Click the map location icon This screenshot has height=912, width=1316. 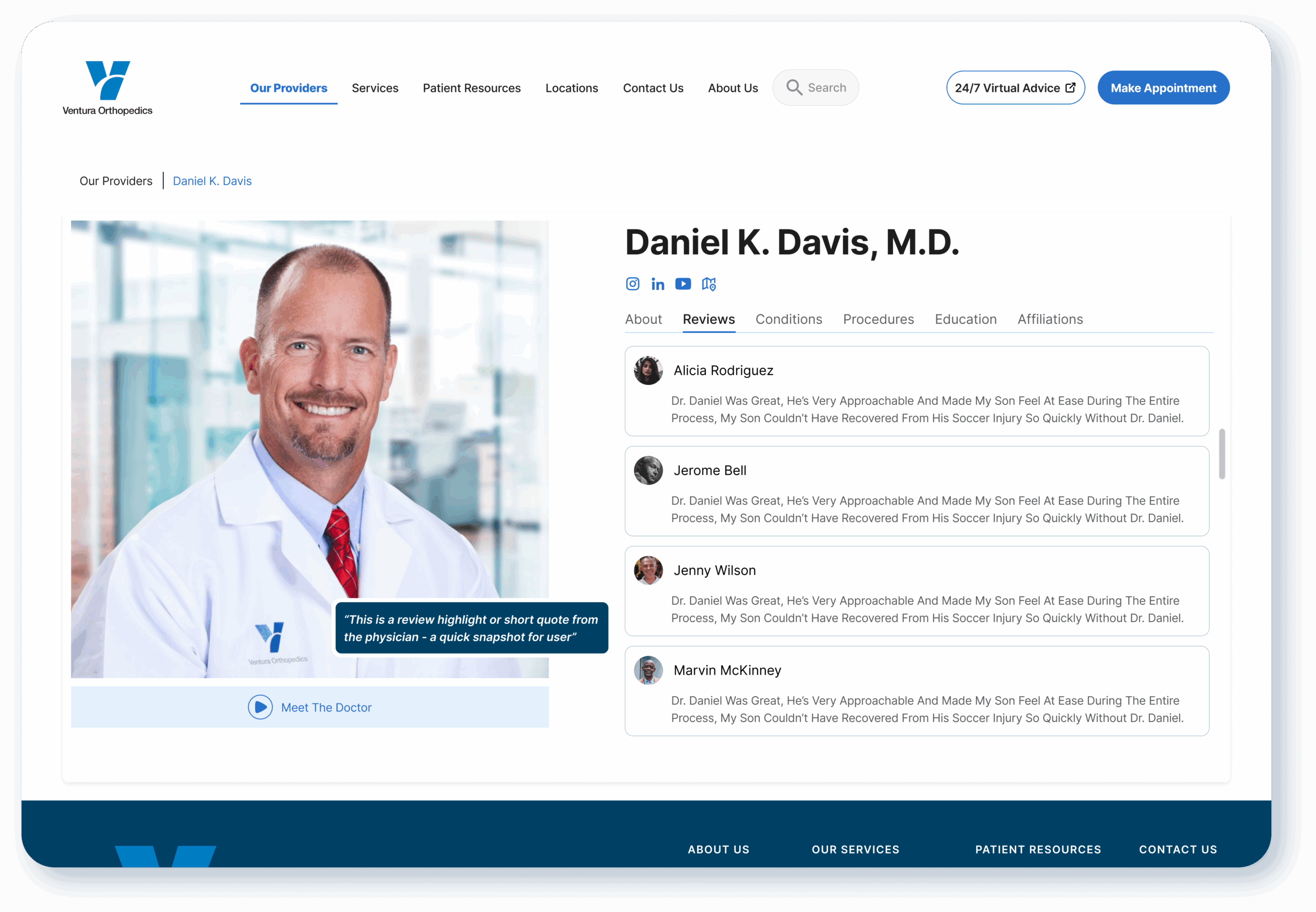pos(708,284)
